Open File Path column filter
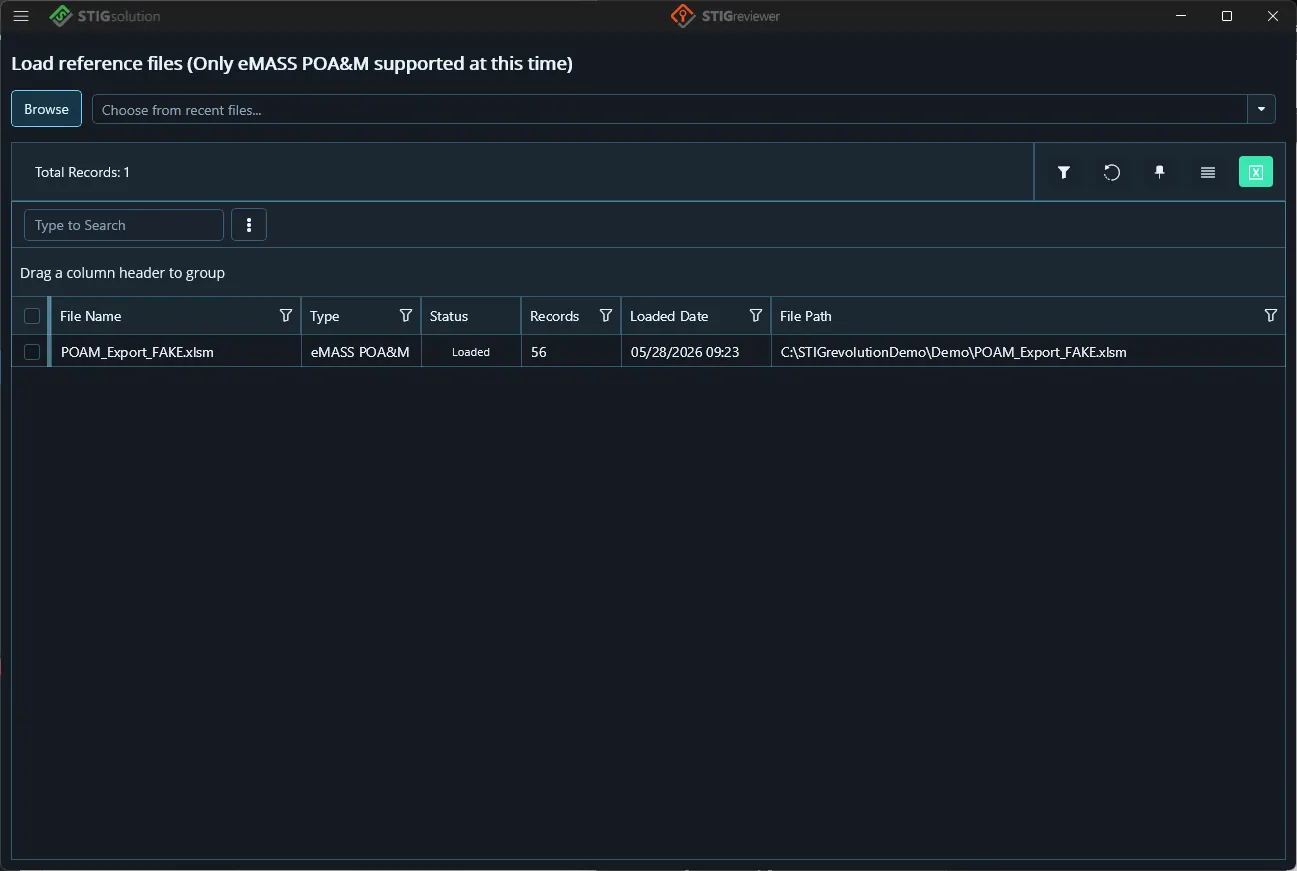 1271,315
